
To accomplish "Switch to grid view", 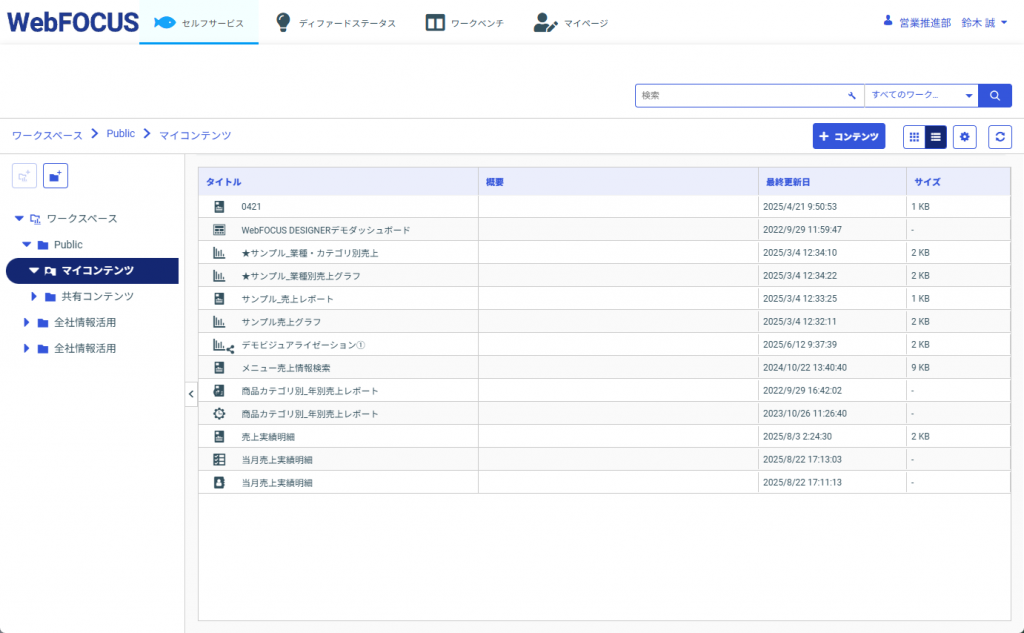I will coord(914,137).
